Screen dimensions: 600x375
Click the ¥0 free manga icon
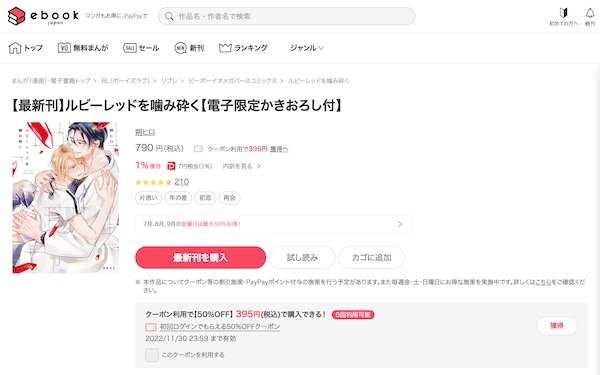pos(64,48)
